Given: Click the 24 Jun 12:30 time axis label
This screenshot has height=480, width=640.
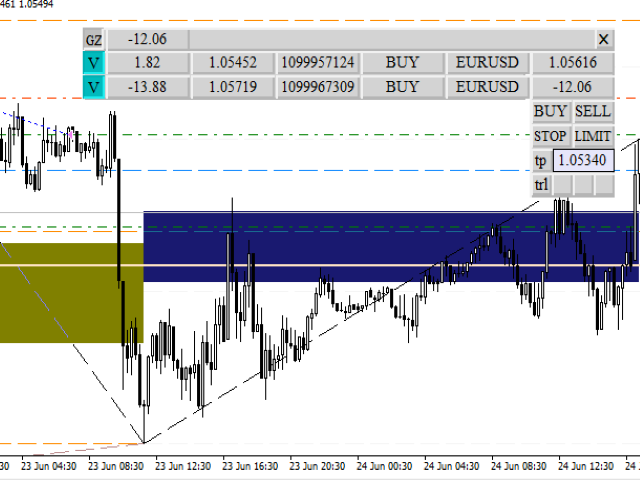Looking at the screenshot, I should [x=586, y=466].
